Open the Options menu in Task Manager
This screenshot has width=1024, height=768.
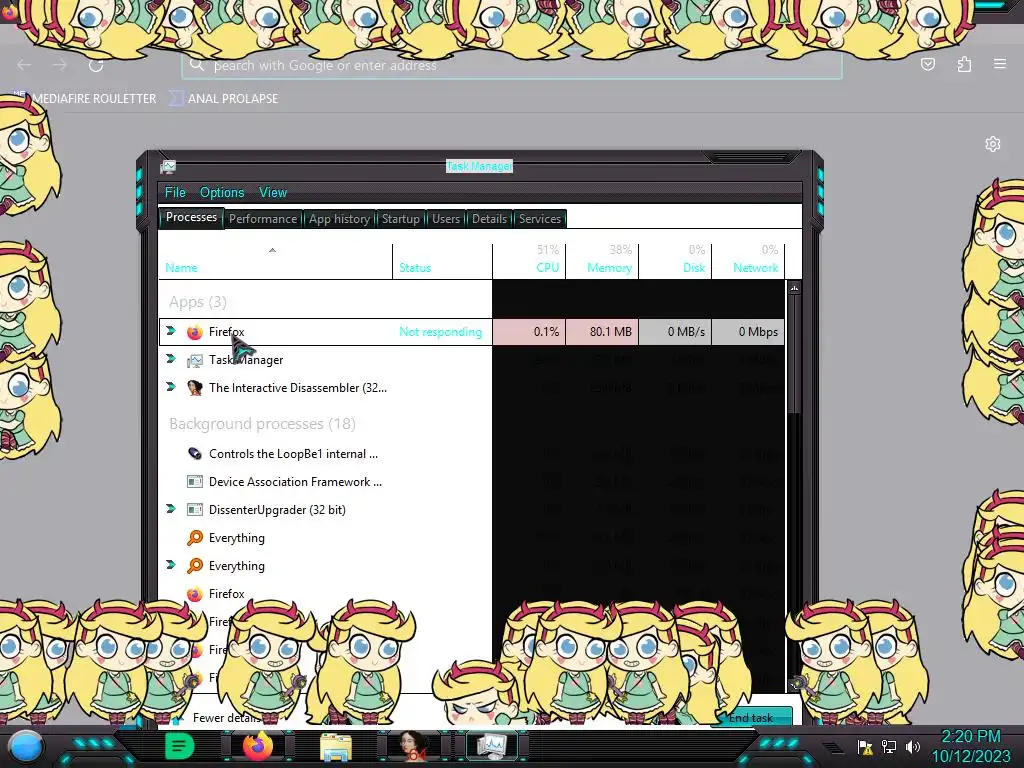(222, 192)
